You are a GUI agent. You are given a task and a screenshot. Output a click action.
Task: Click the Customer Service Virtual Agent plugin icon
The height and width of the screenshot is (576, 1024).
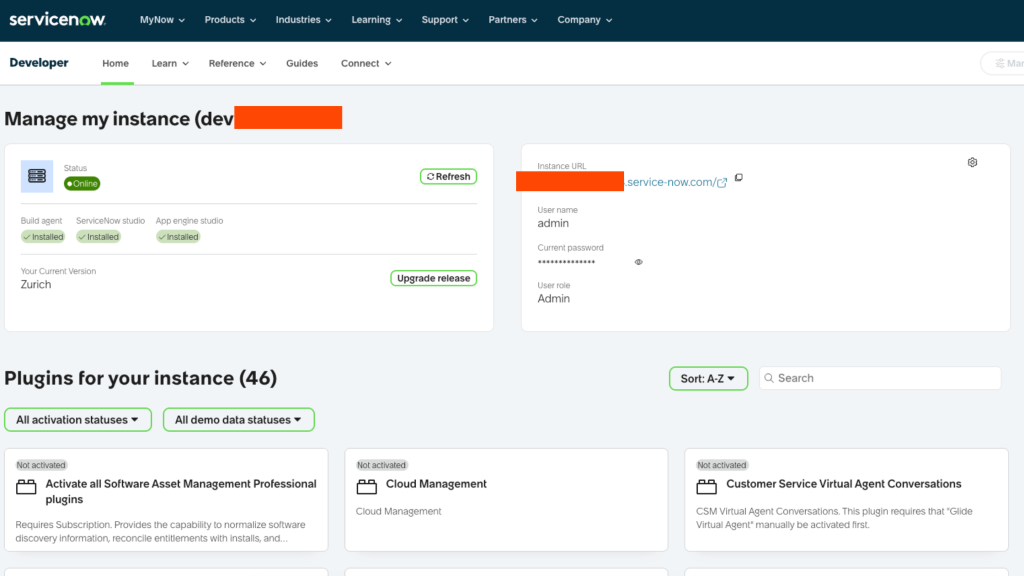click(x=706, y=486)
